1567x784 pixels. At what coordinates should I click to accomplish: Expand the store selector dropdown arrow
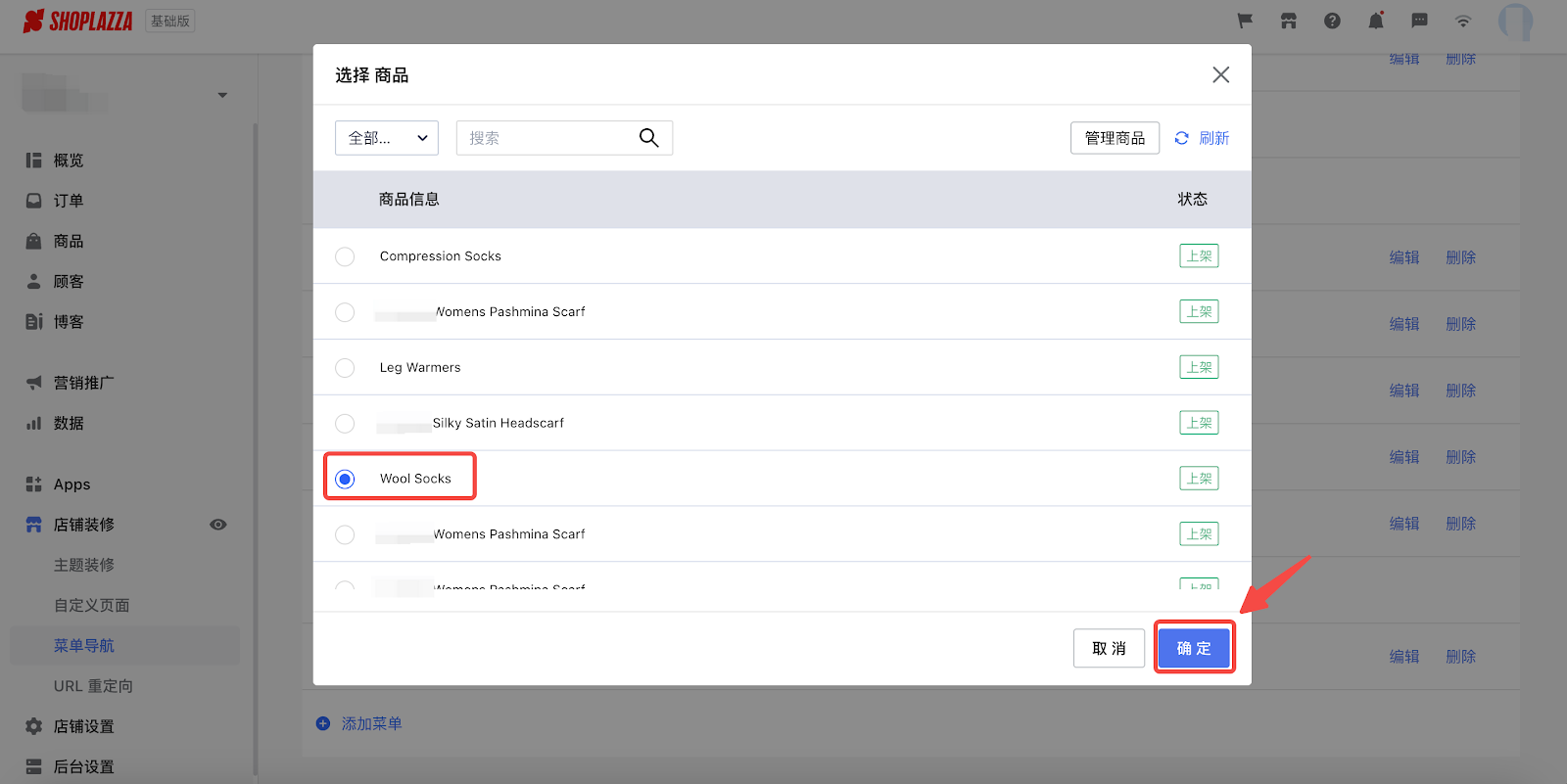[222, 95]
